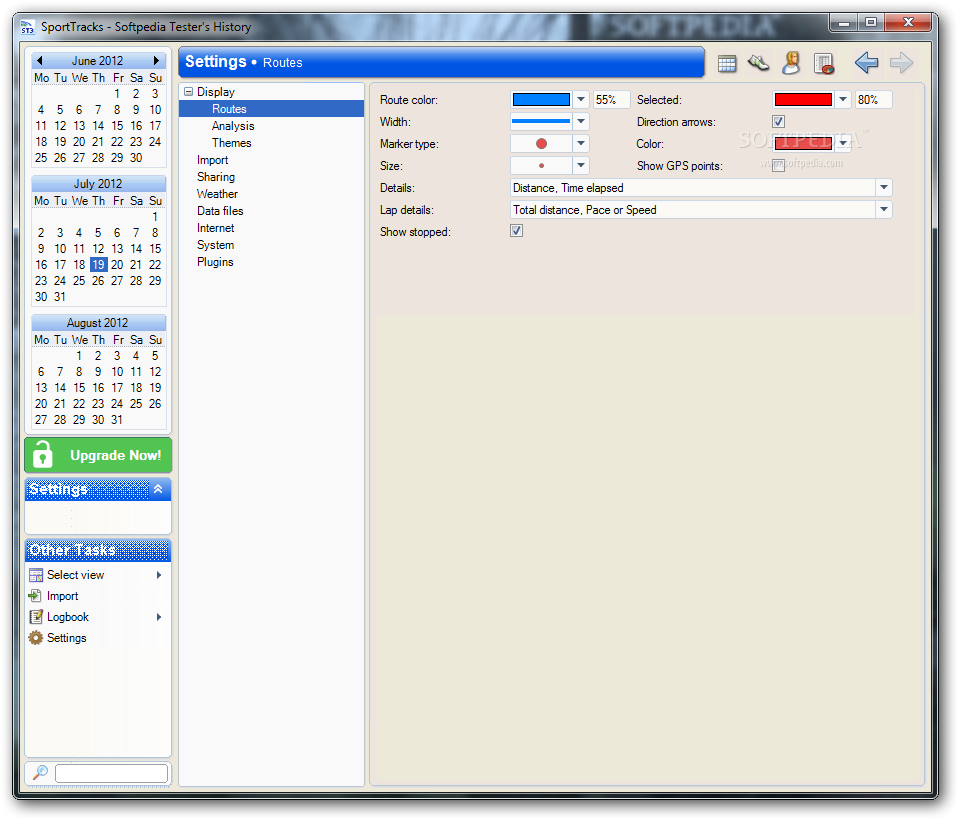Click the Import task icon
The image size is (959, 820).
click(35, 596)
